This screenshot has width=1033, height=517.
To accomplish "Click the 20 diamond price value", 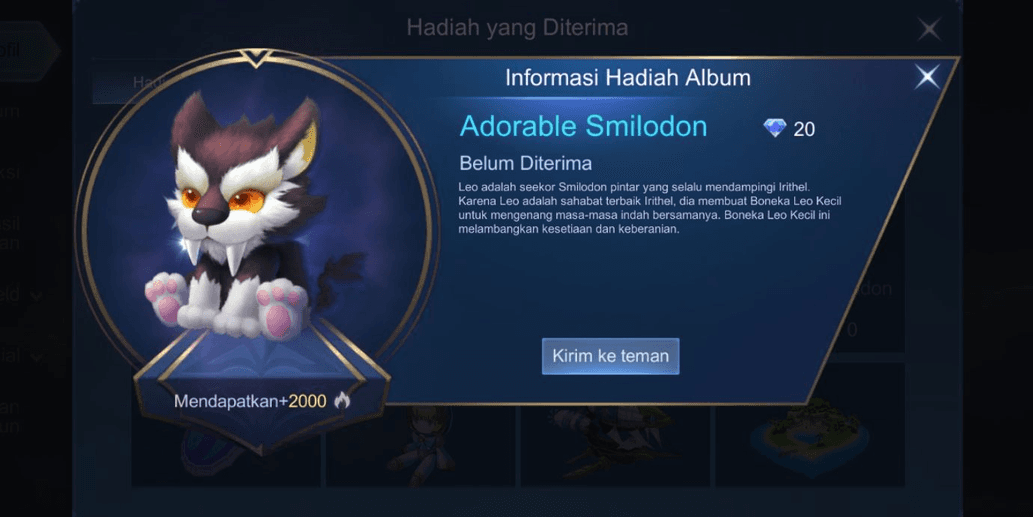I will 804,129.
